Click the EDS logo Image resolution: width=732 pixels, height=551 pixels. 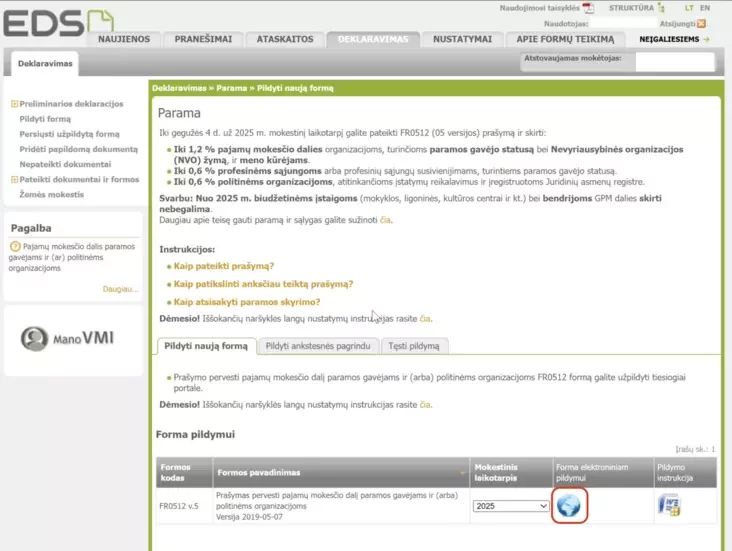point(58,22)
